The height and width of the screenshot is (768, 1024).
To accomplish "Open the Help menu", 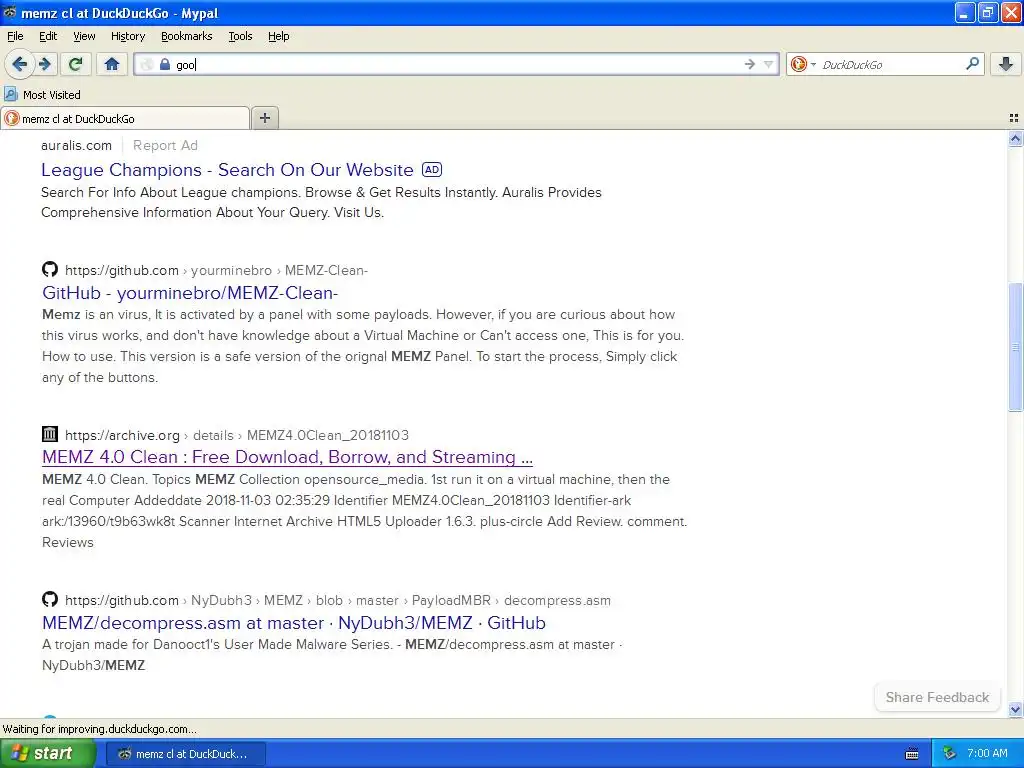I will pos(279,36).
